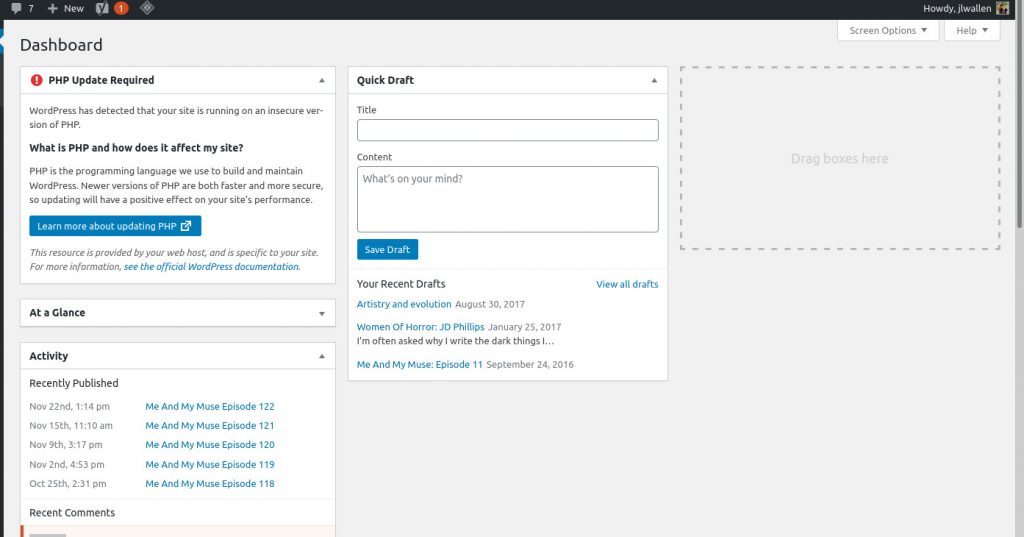Click the Activity panel title
1024x537 pixels.
pyautogui.click(x=48, y=356)
